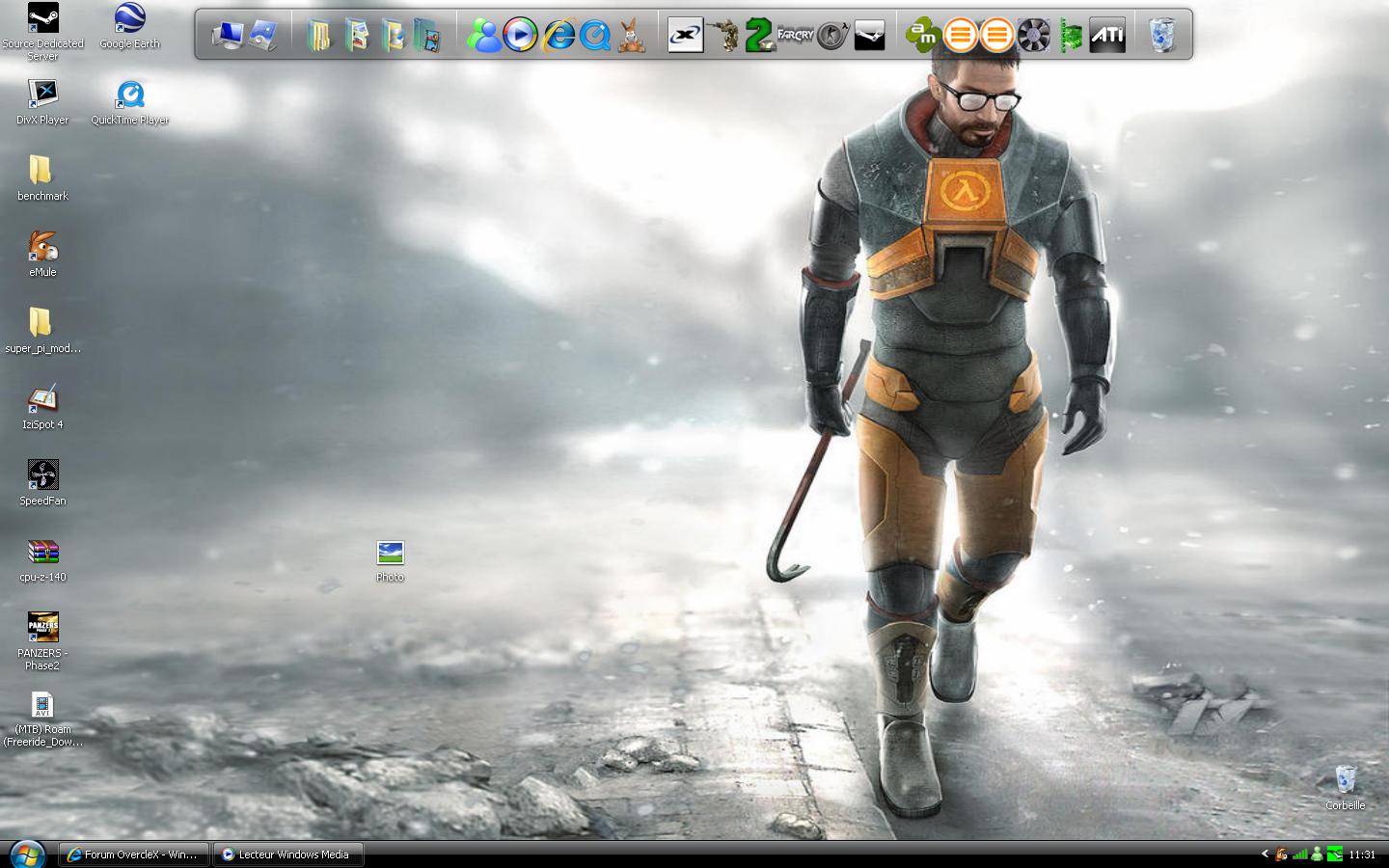This screenshot has height=868, width=1389.
Task: Launch MSN Messenger from the dock
Action: (483, 36)
